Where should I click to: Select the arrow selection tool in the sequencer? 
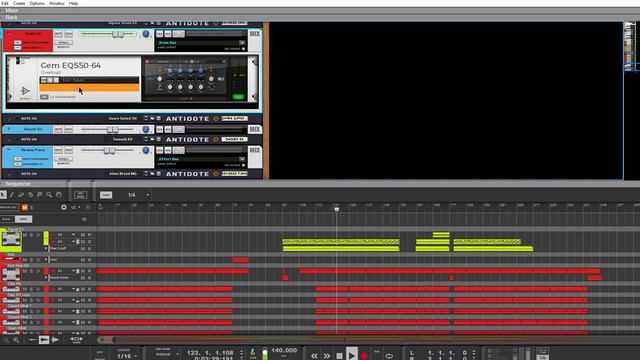pos(3,195)
